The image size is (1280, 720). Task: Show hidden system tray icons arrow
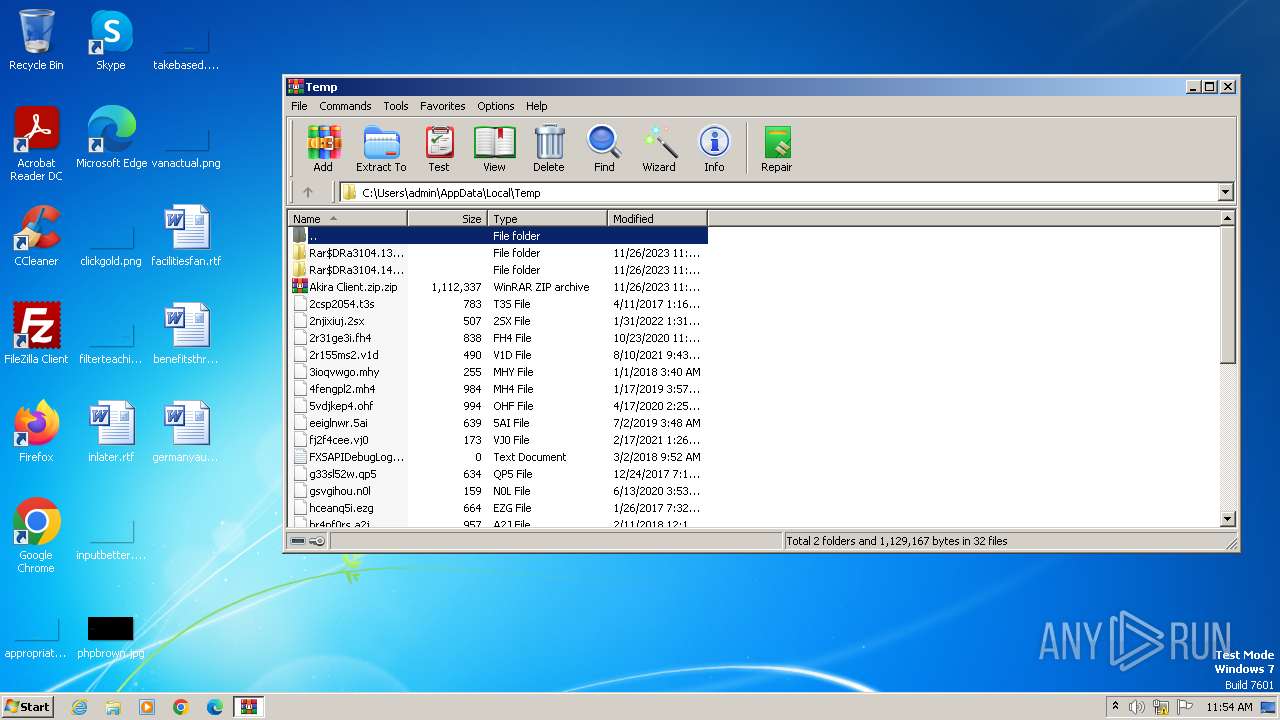coord(1115,706)
